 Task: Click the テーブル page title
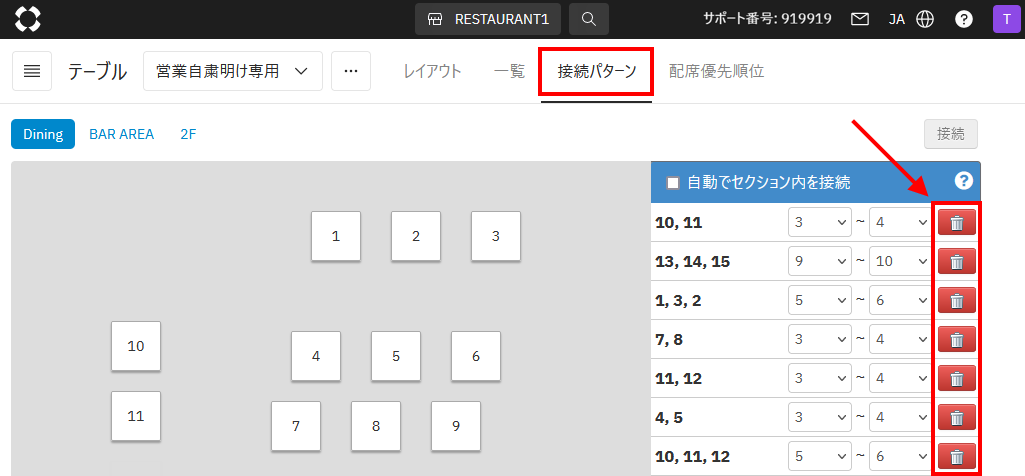coord(97,72)
